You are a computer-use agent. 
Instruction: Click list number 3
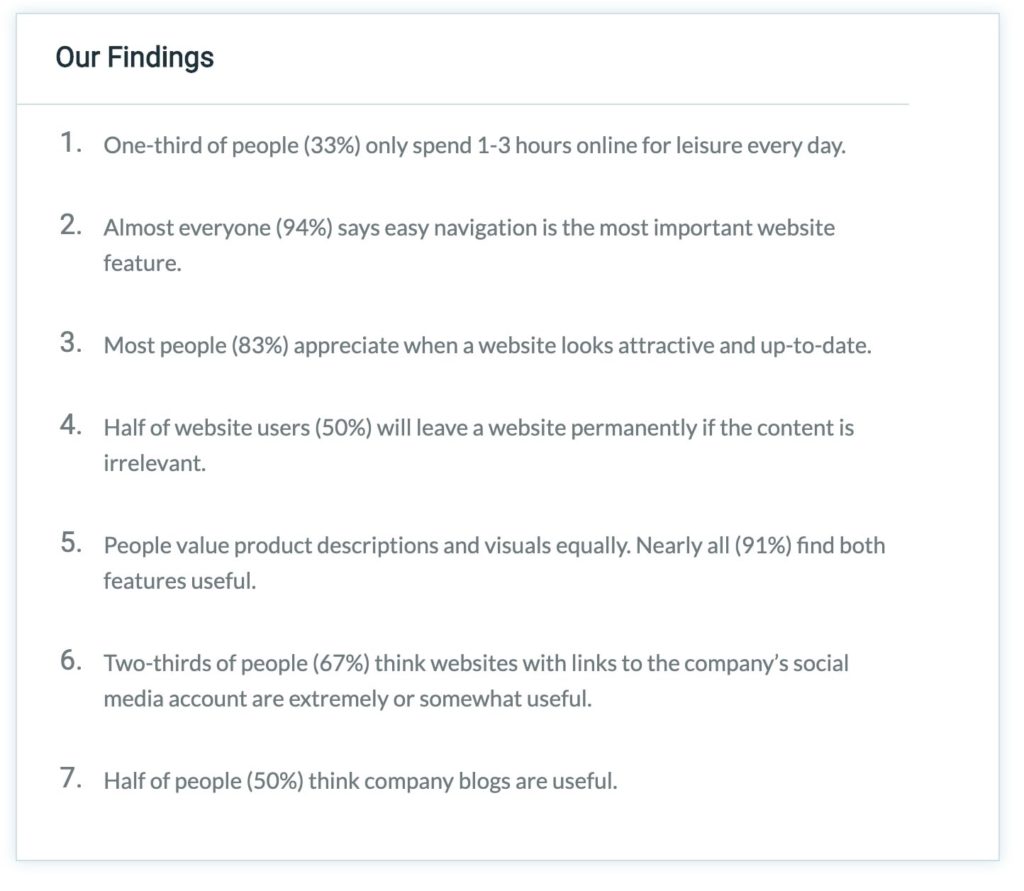(x=70, y=343)
